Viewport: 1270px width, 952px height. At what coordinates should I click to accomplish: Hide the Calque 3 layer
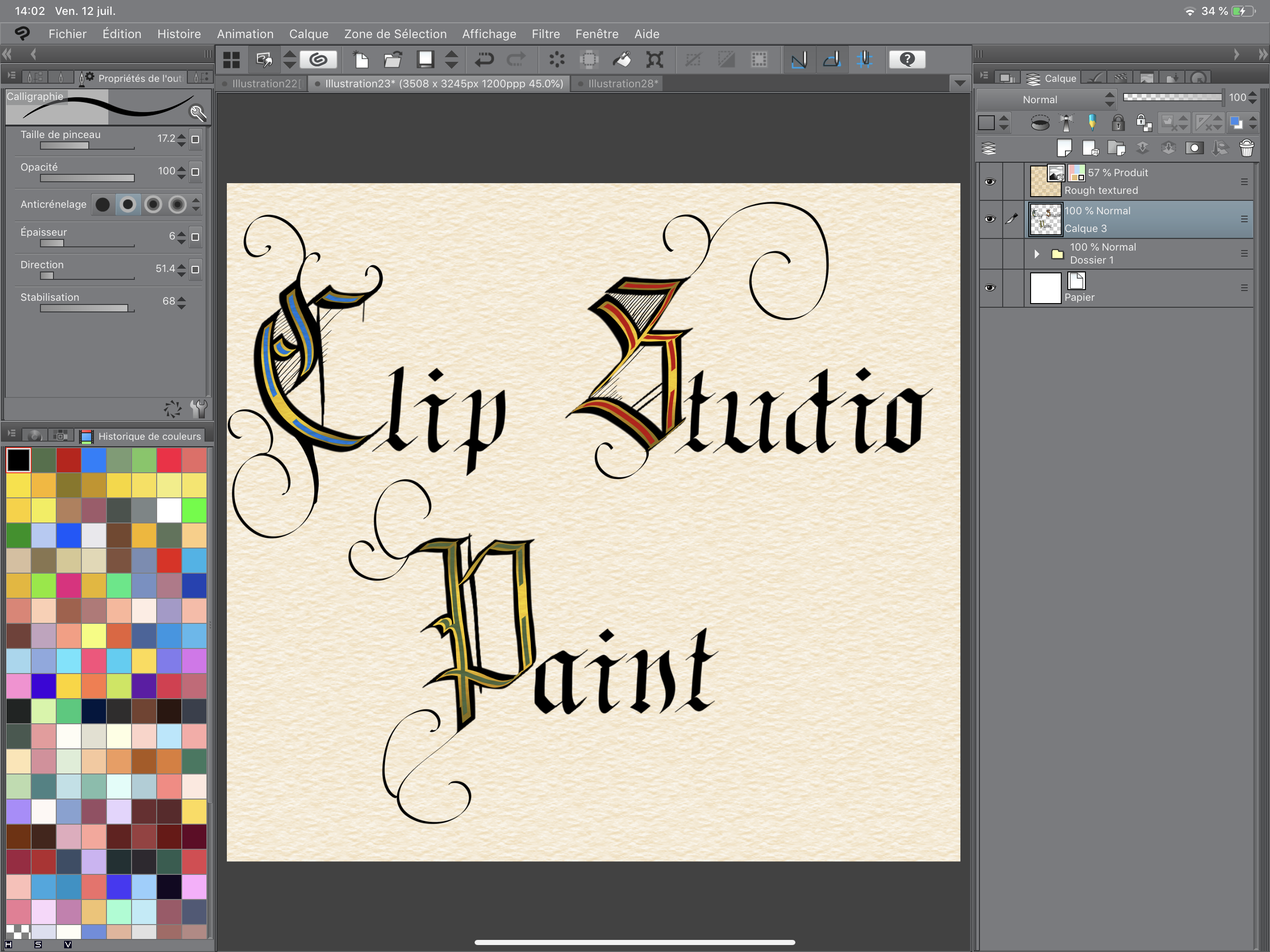(990, 219)
